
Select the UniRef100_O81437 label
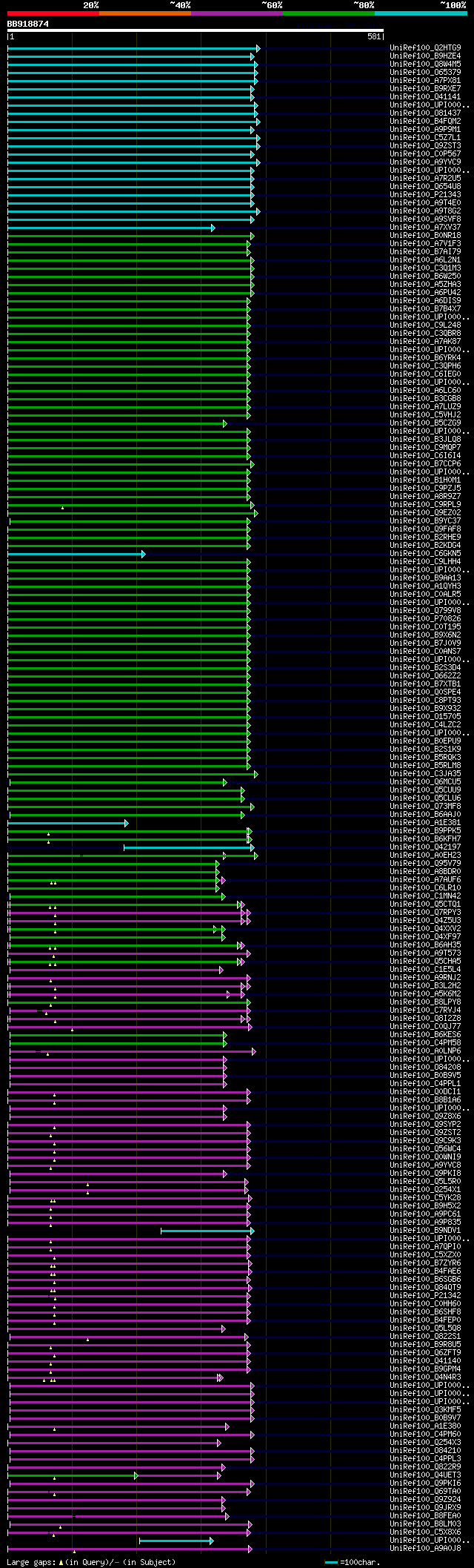tap(425, 113)
